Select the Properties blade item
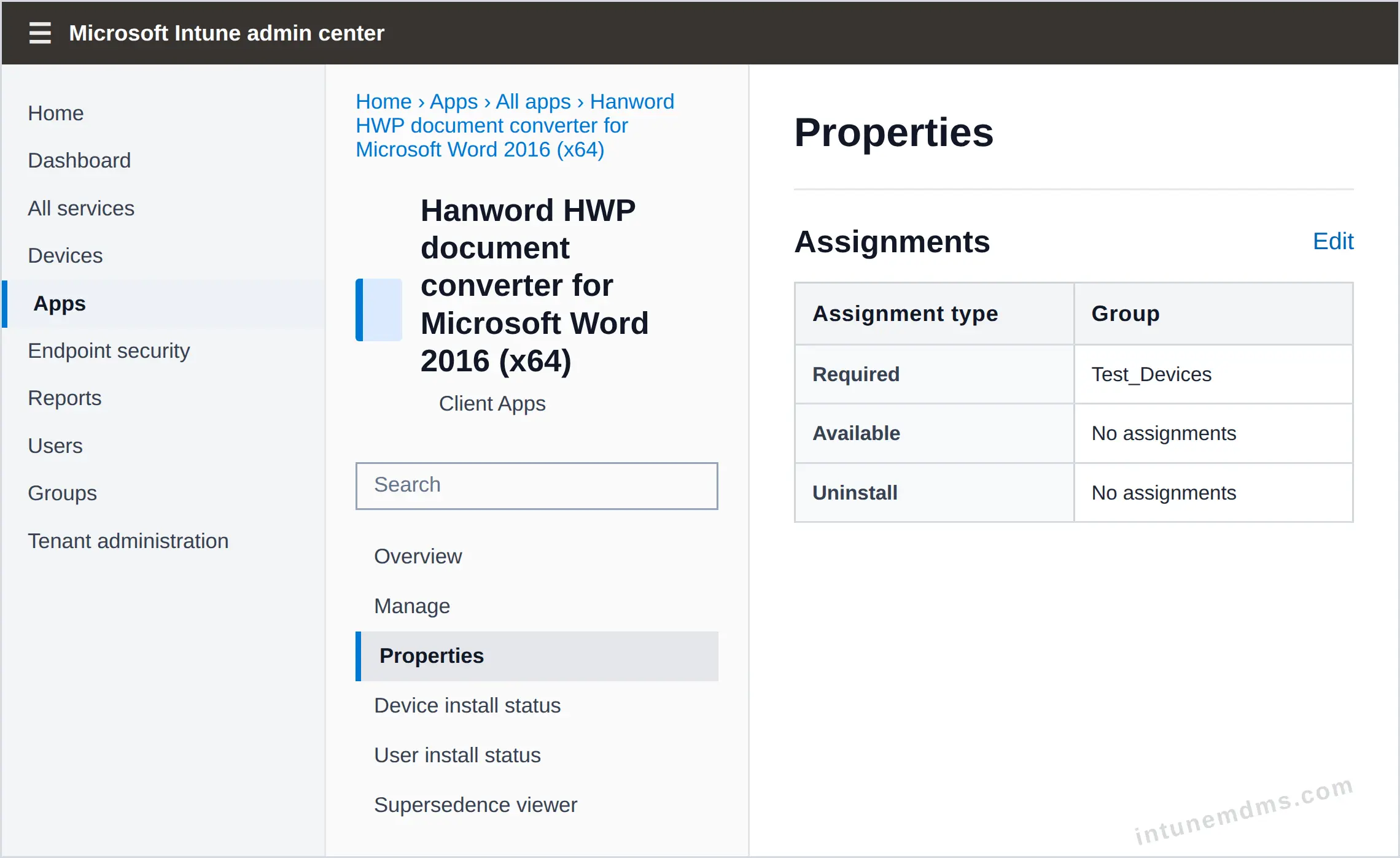Screen dimensions: 1400x858 pos(537,656)
